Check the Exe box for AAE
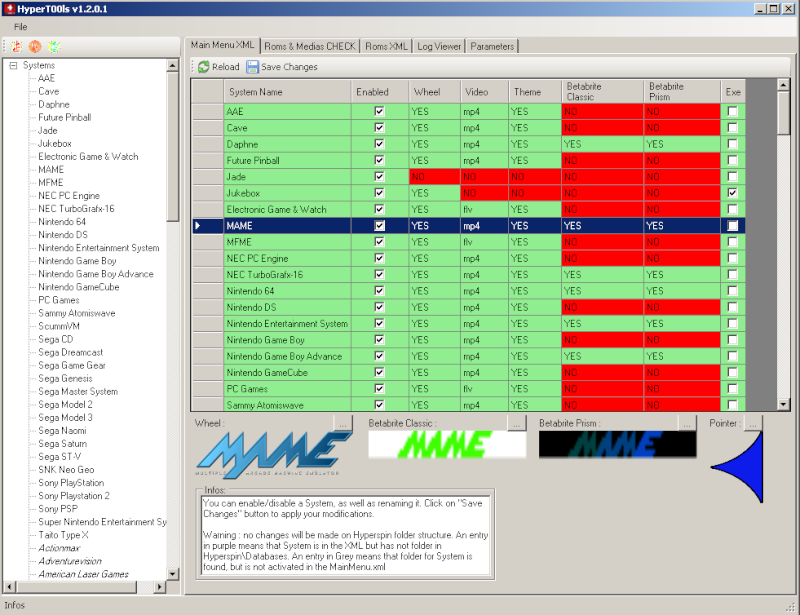The image size is (800, 615). (733, 111)
